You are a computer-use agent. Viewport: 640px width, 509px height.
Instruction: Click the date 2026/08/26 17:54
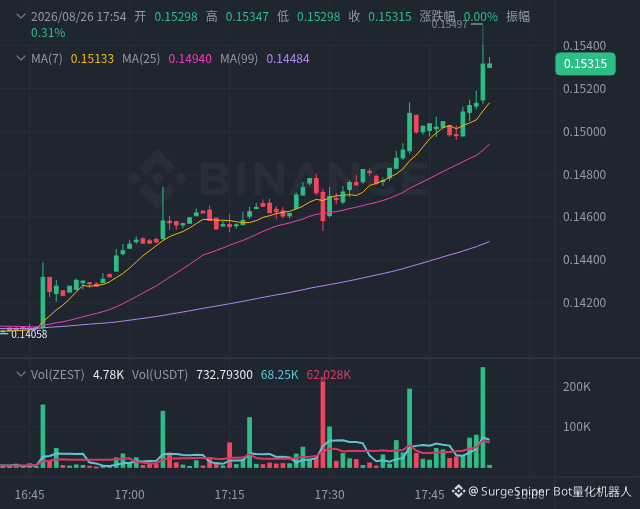click(78, 17)
